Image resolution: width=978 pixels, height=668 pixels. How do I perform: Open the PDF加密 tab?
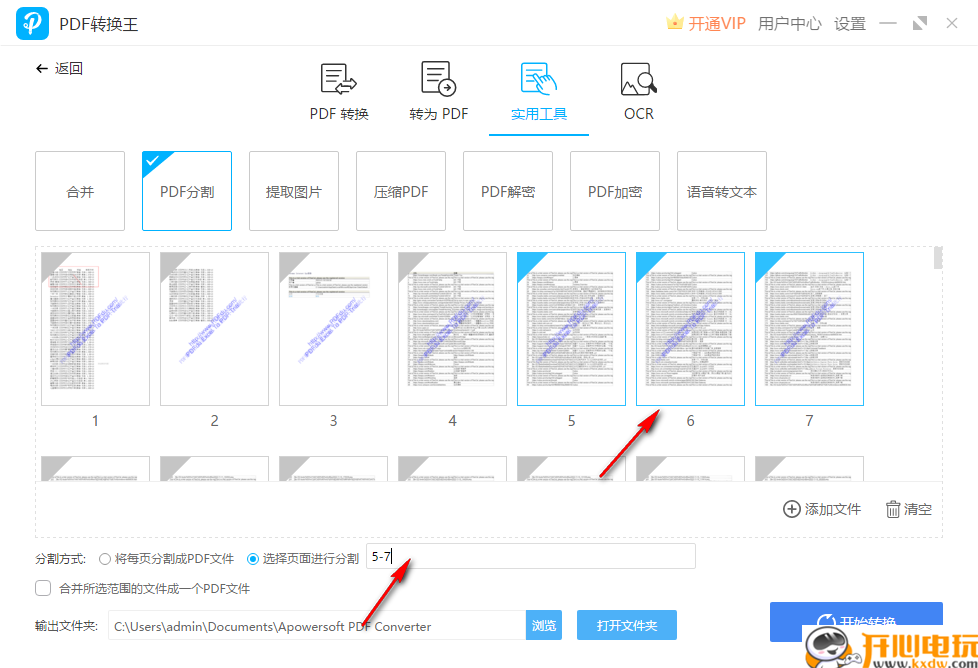point(614,190)
